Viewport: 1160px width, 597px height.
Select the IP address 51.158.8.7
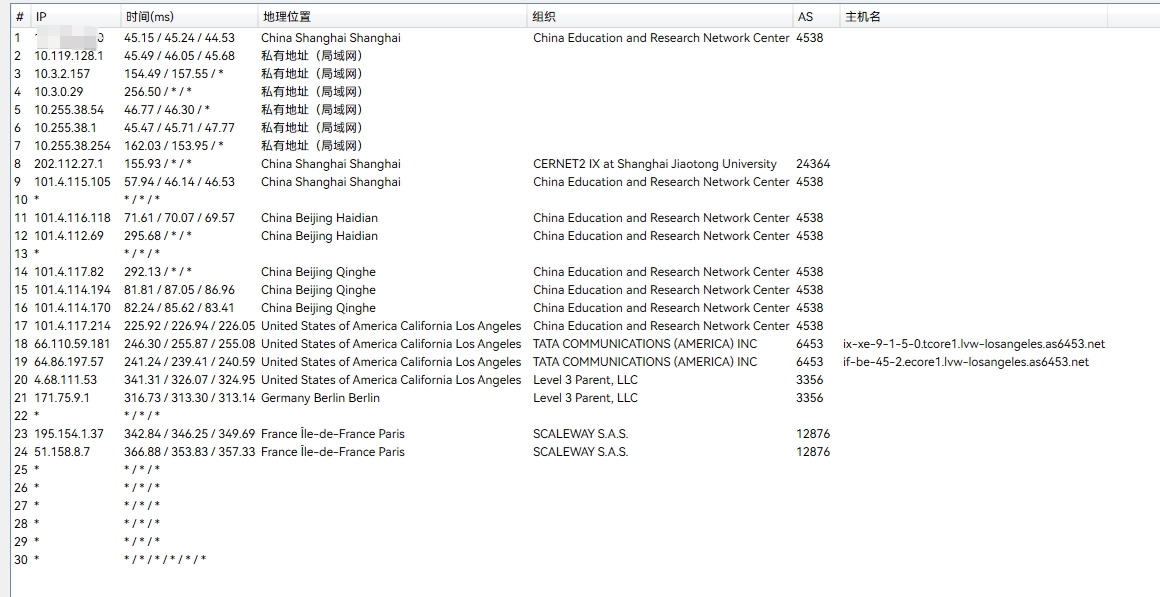pos(62,452)
